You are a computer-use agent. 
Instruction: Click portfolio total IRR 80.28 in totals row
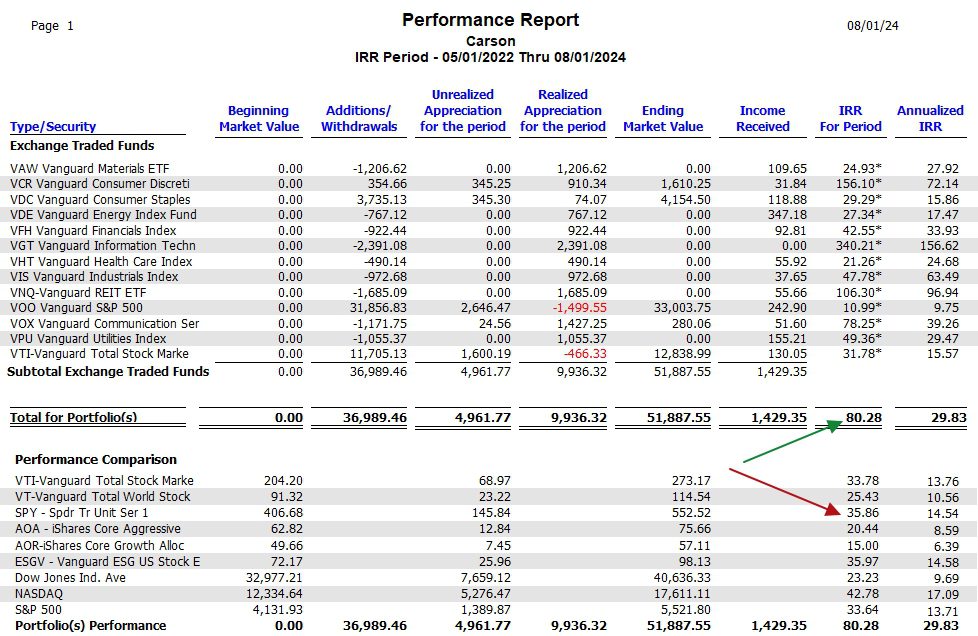864,417
